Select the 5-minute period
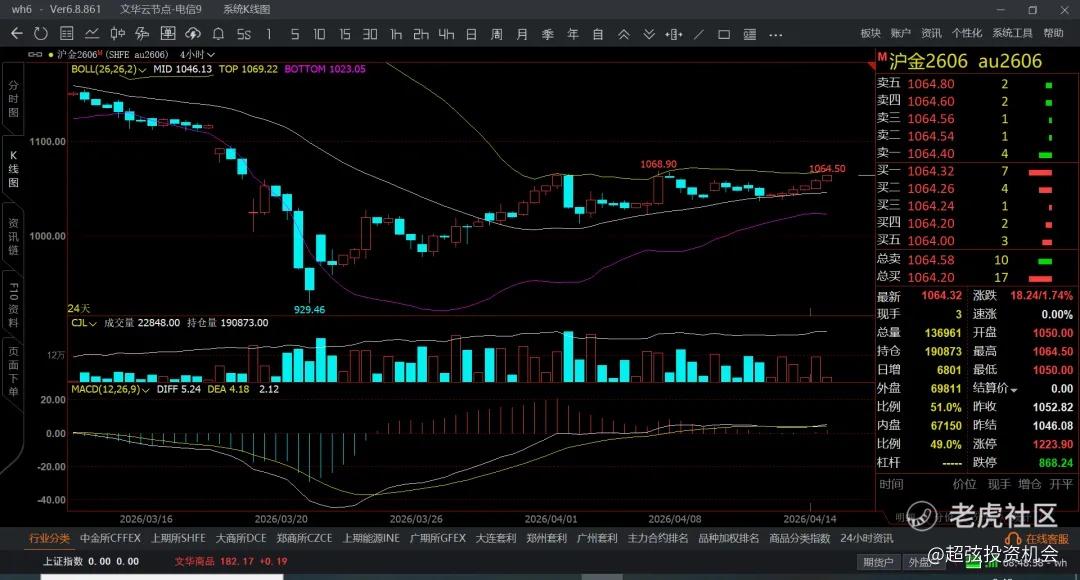1080x580 pixels. coord(295,34)
